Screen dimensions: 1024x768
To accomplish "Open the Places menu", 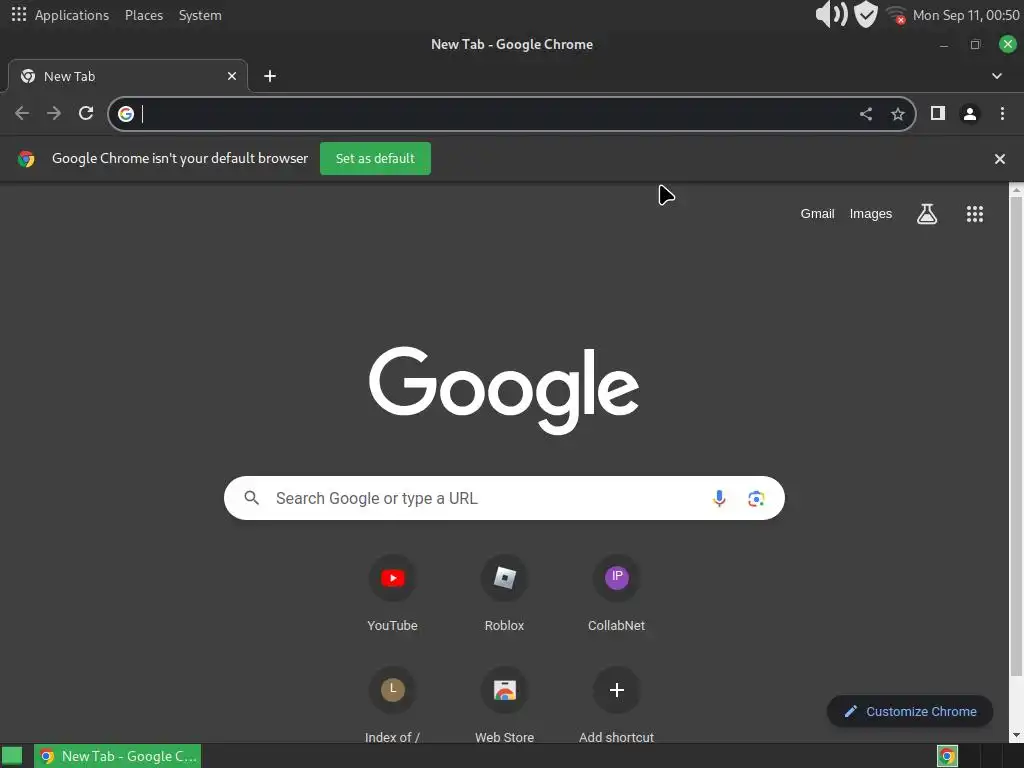I will coord(144,15).
